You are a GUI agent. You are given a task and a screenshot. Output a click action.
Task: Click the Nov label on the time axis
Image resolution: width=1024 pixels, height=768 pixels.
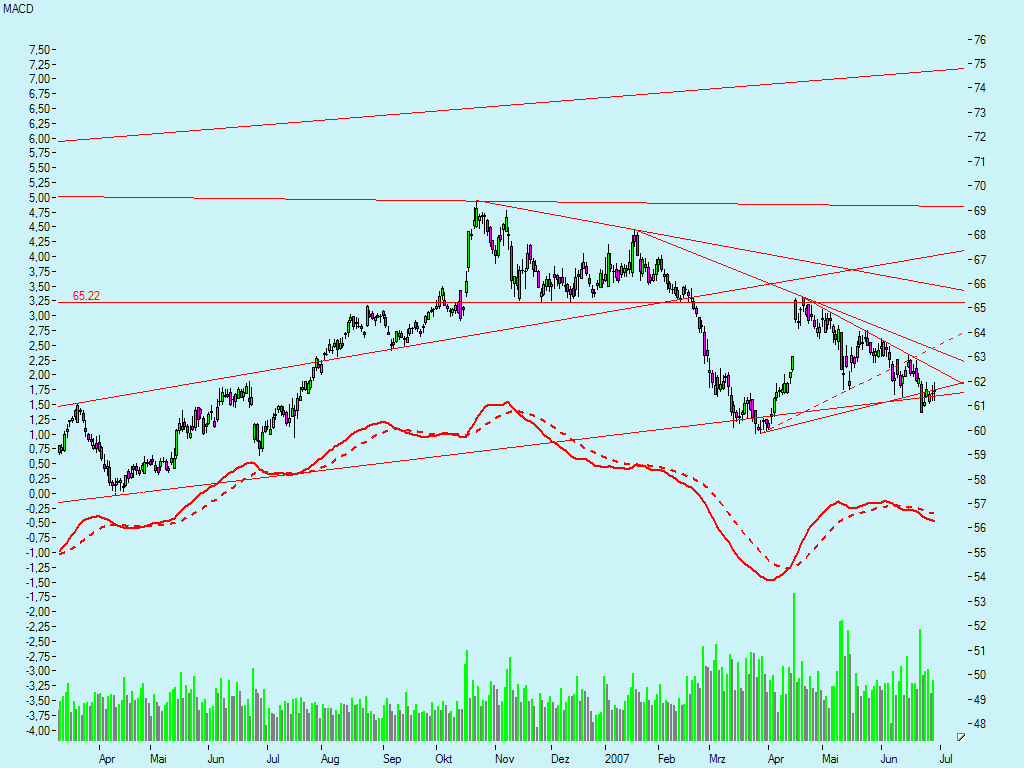[x=504, y=759]
